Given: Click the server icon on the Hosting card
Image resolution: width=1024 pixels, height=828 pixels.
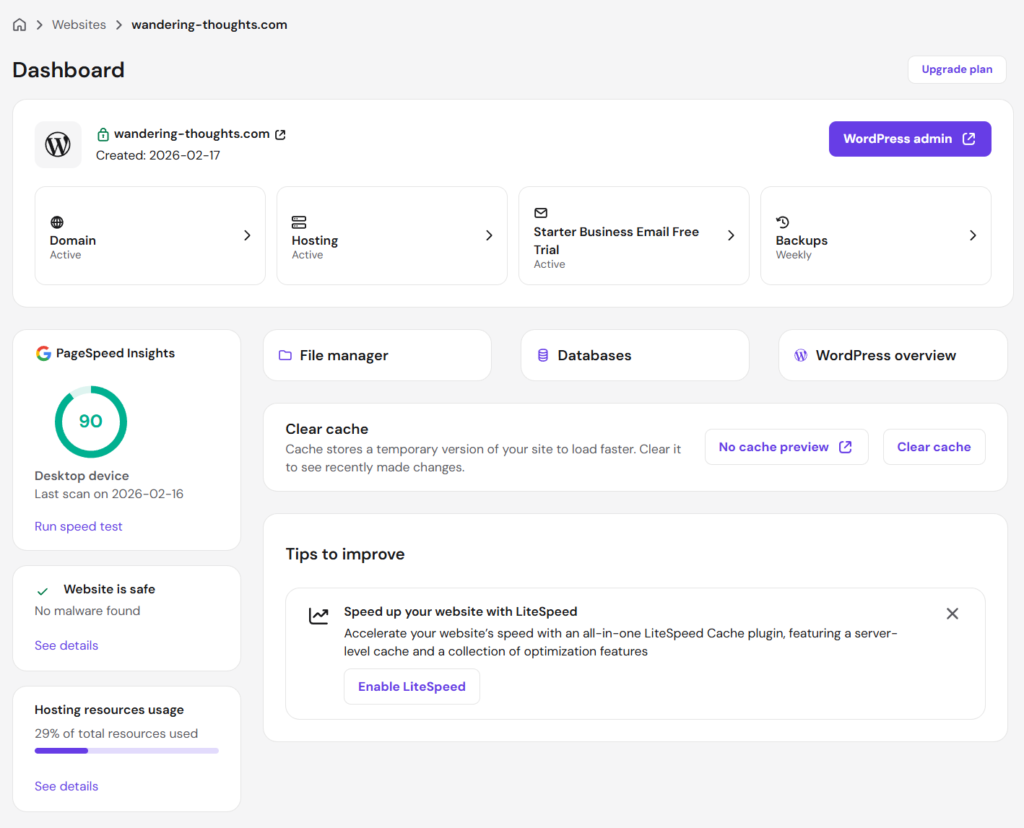Looking at the screenshot, I should pyautogui.click(x=299, y=222).
